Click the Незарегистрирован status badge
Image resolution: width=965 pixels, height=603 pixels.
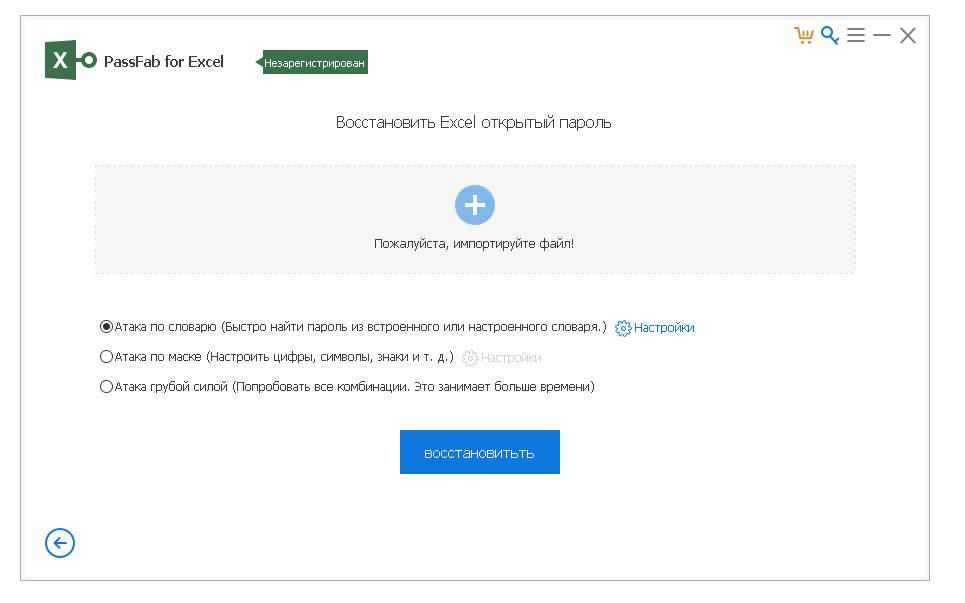click(312, 62)
